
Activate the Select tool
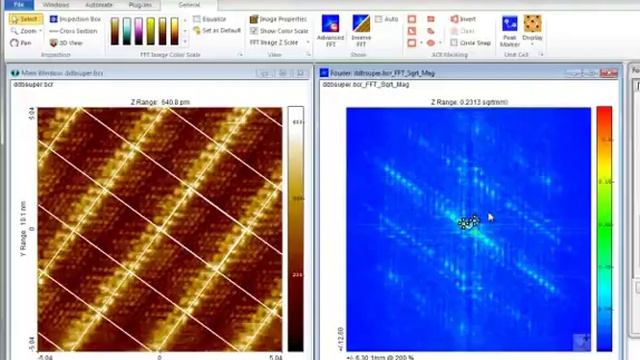coord(25,19)
